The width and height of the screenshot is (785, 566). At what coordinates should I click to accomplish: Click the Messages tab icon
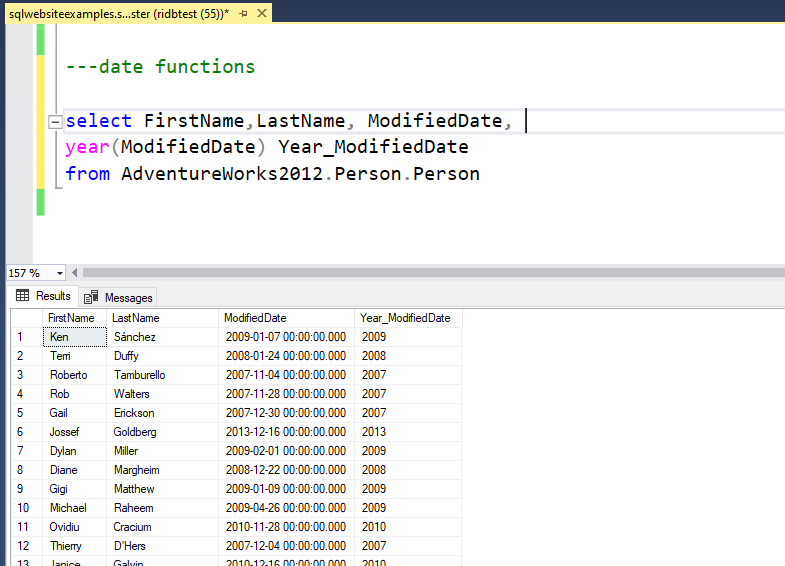[x=91, y=297]
